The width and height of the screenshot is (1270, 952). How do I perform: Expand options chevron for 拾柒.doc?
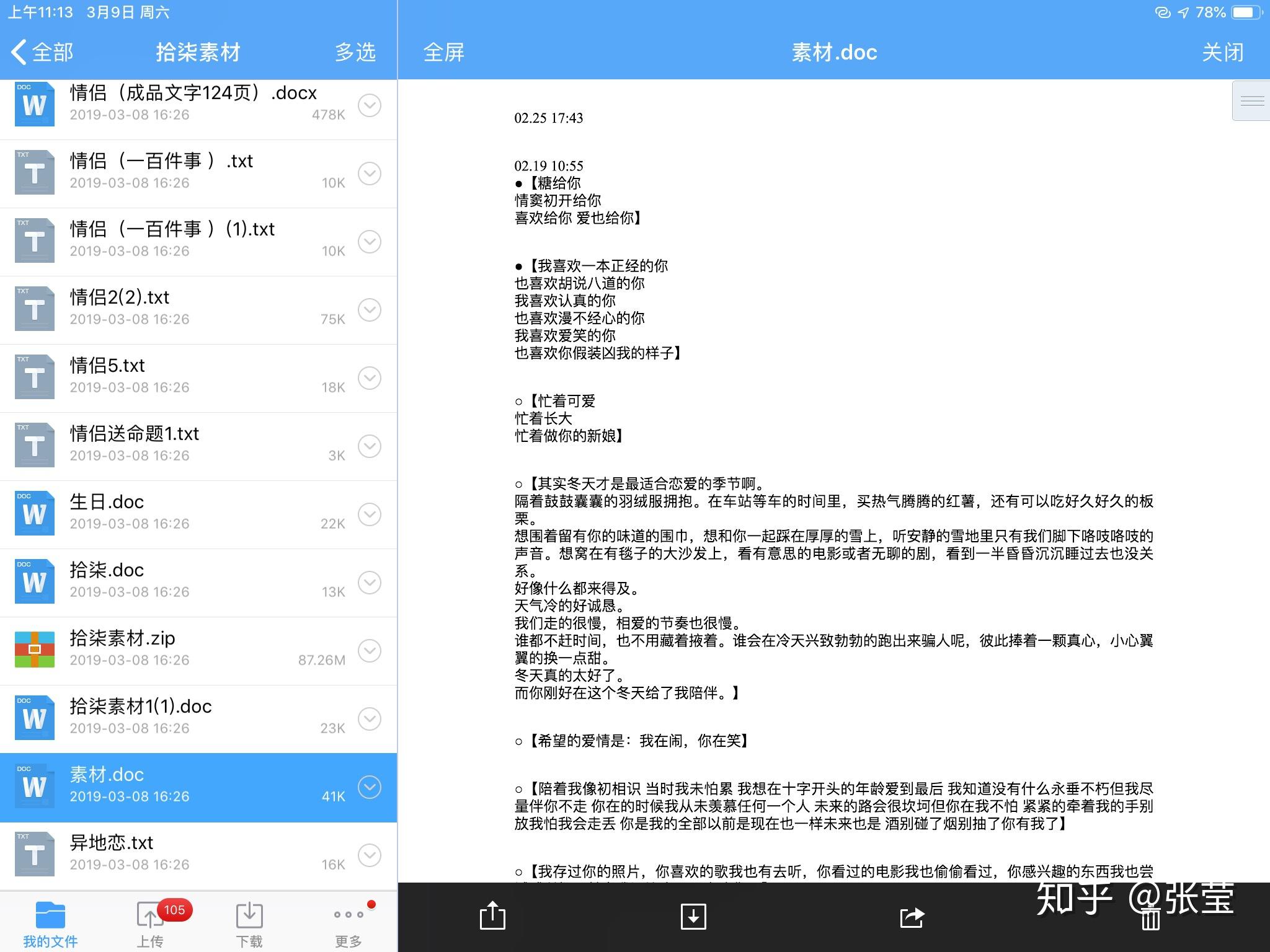coord(370,583)
